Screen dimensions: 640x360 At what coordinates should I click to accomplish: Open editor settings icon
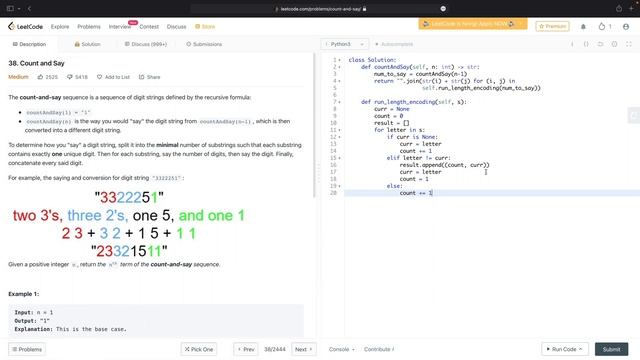pyautogui.click(x=614, y=44)
